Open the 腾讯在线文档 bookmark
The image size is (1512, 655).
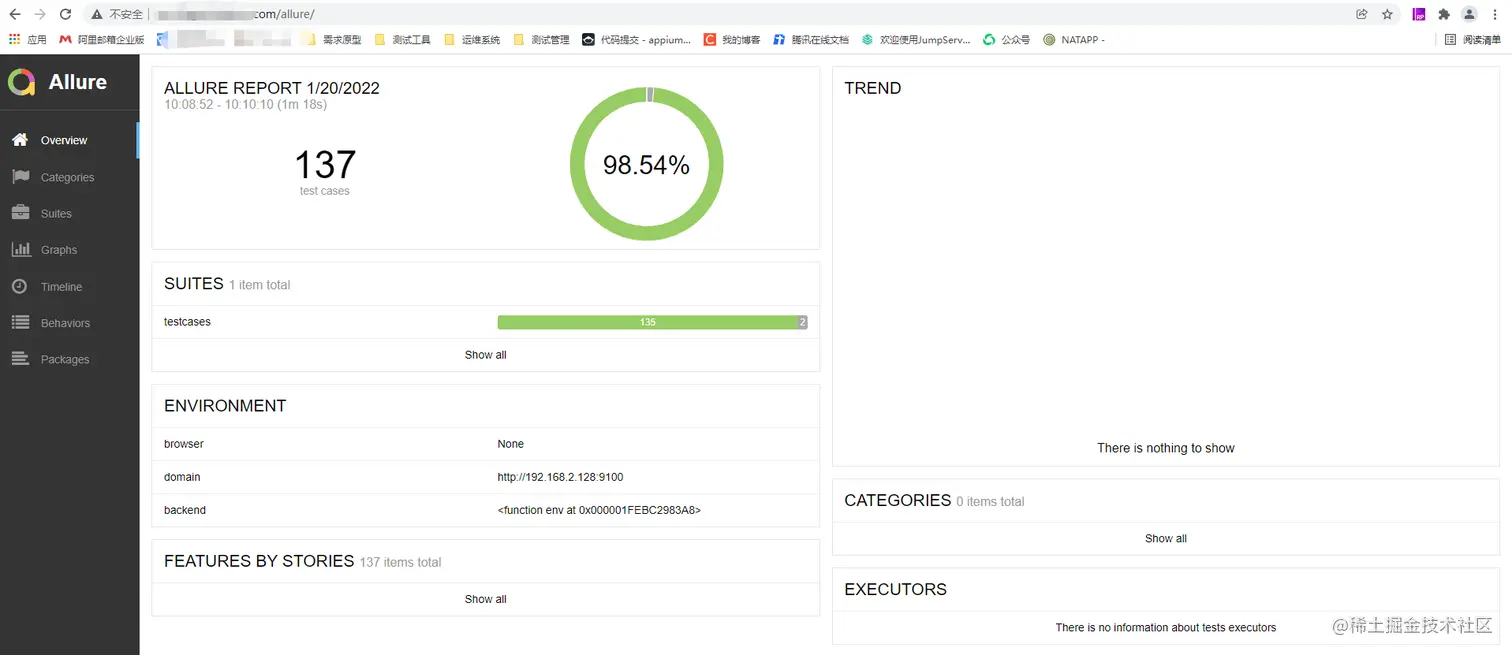coord(811,40)
